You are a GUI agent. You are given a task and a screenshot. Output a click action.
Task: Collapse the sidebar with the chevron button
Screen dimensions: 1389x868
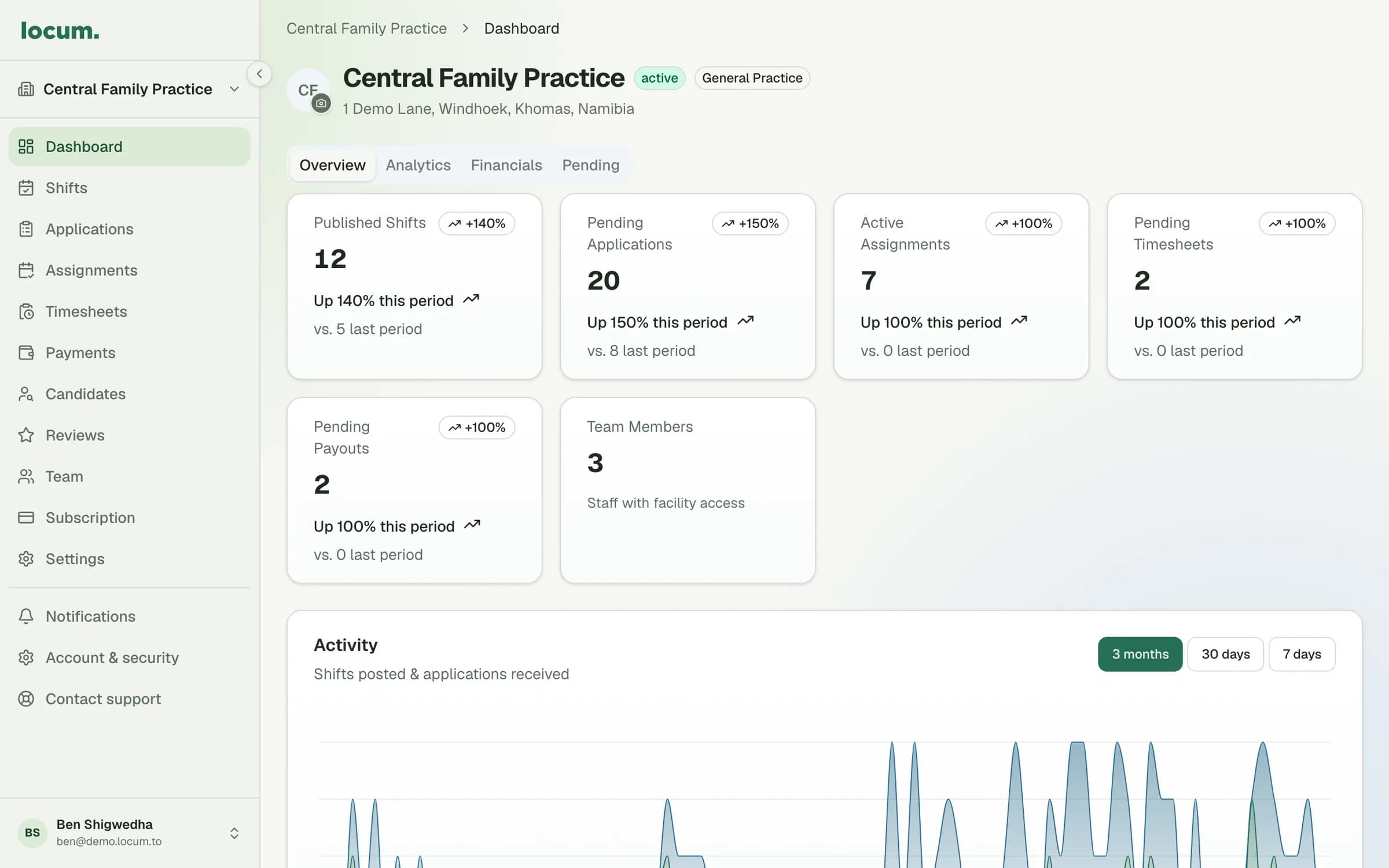(x=259, y=73)
